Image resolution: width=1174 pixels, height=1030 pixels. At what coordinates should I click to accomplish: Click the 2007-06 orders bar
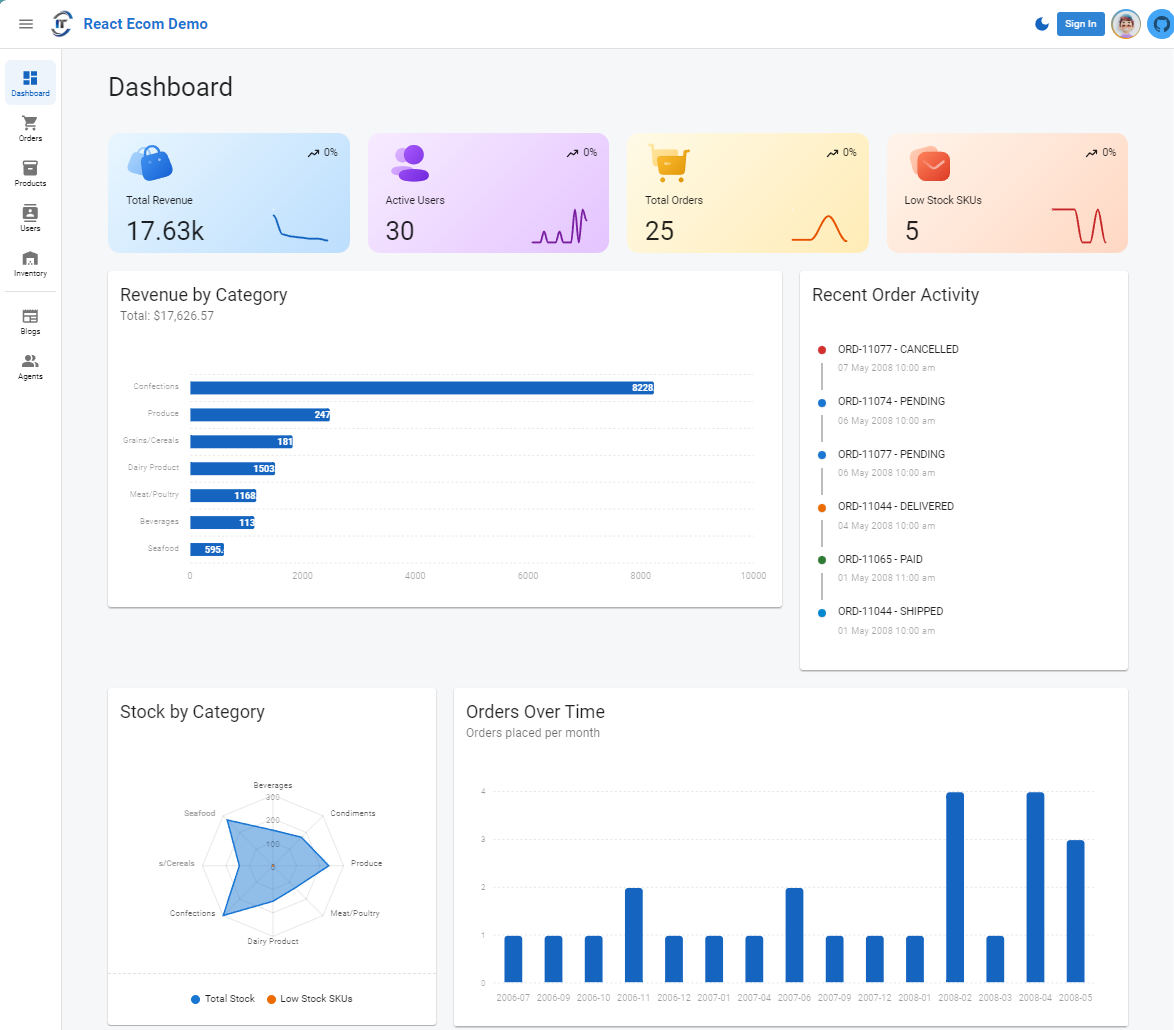point(794,935)
